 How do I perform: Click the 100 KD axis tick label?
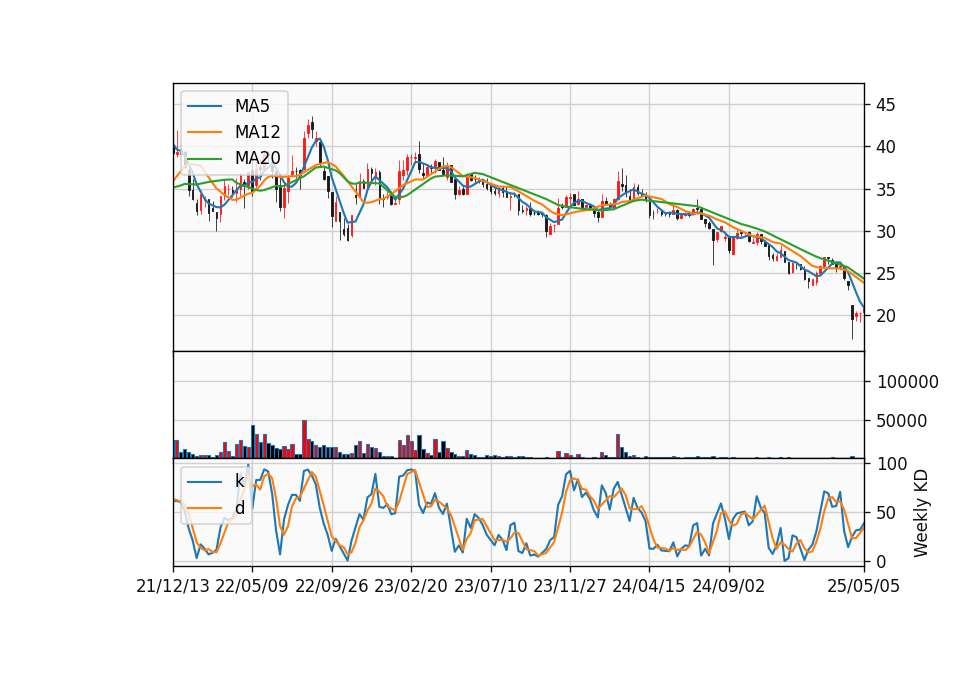point(892,464)
